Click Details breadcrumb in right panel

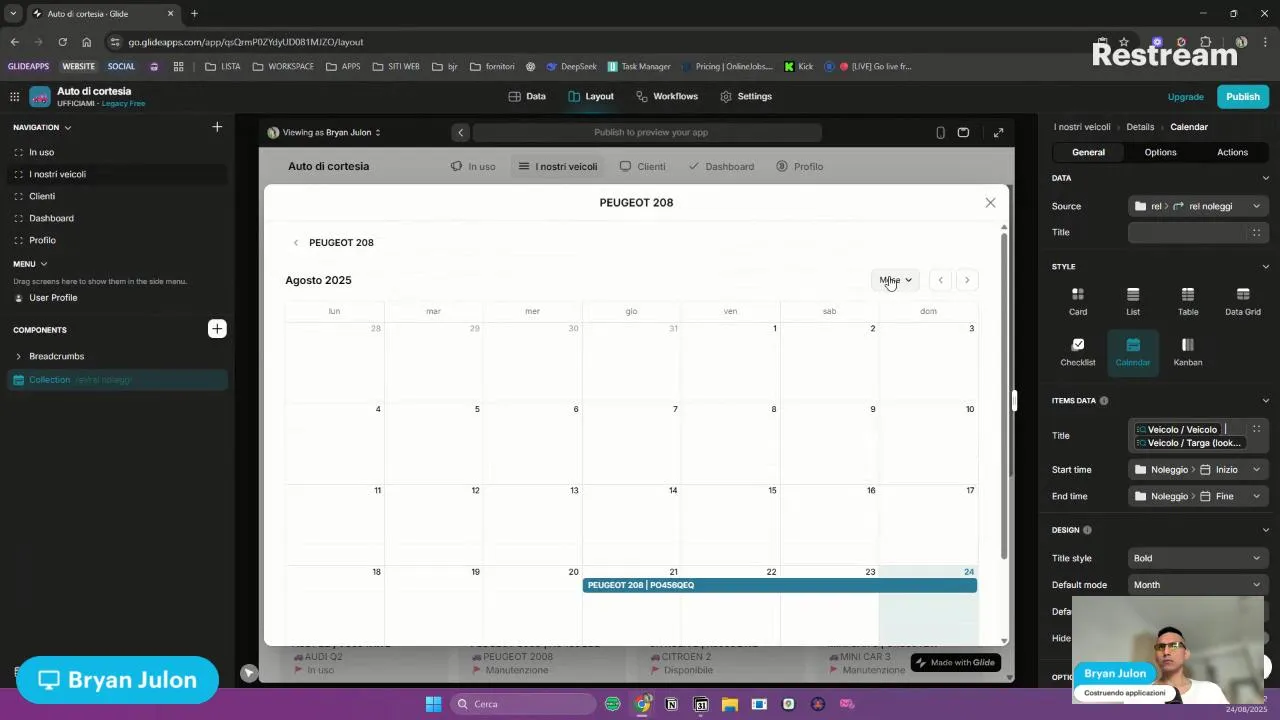[1140, 127]
